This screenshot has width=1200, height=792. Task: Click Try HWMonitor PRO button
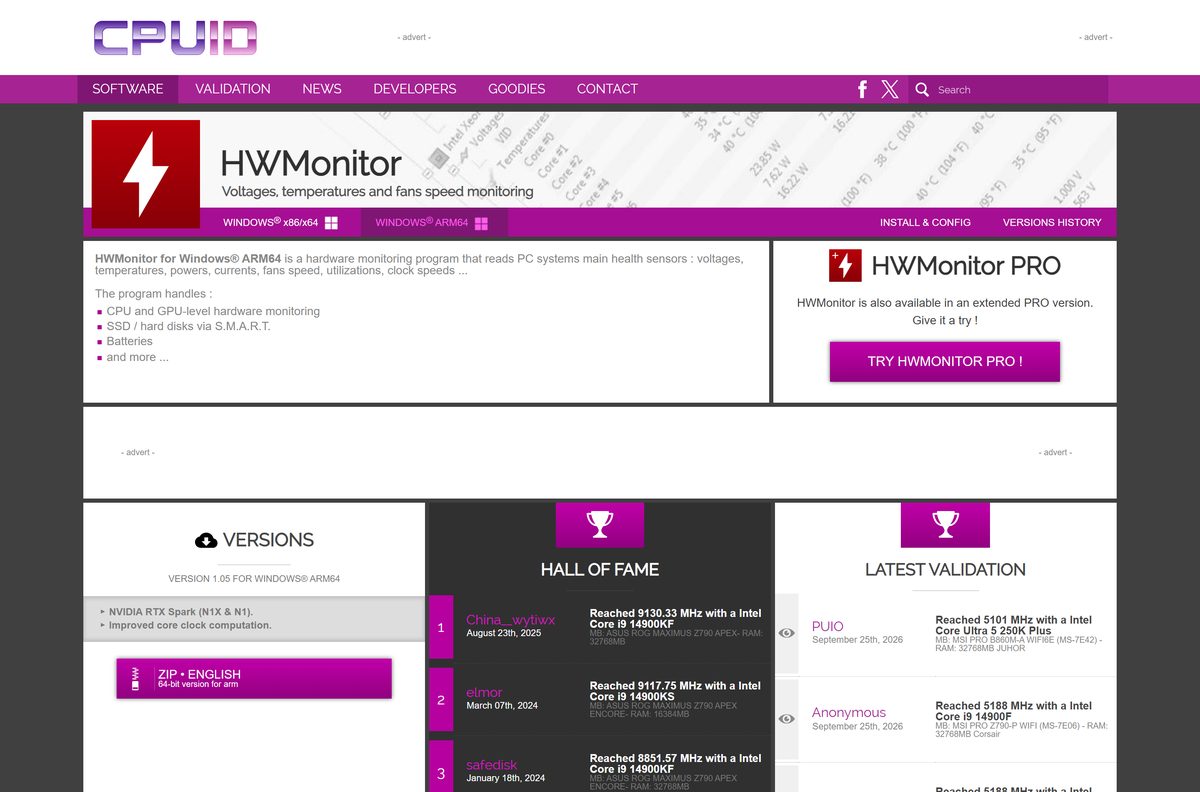[x=945, y=361]
